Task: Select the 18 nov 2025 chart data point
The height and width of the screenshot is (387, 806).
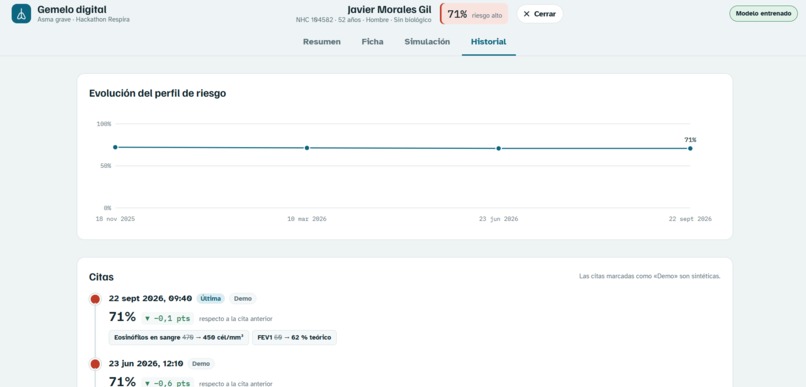Action: (x=115, y=147)
